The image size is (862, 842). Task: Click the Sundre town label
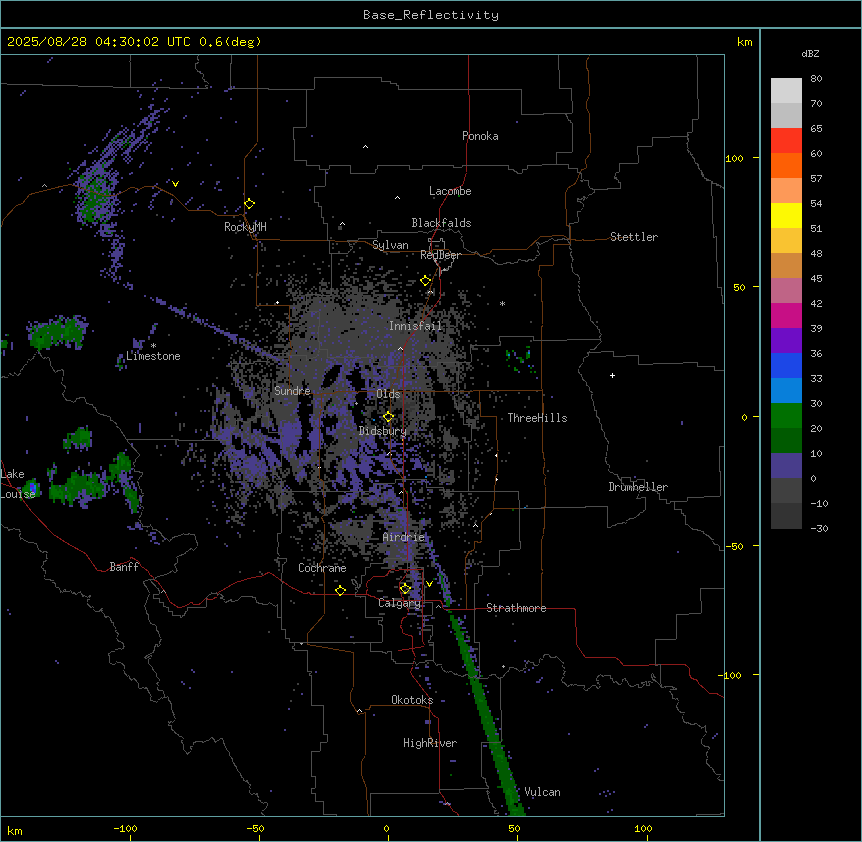292,391
